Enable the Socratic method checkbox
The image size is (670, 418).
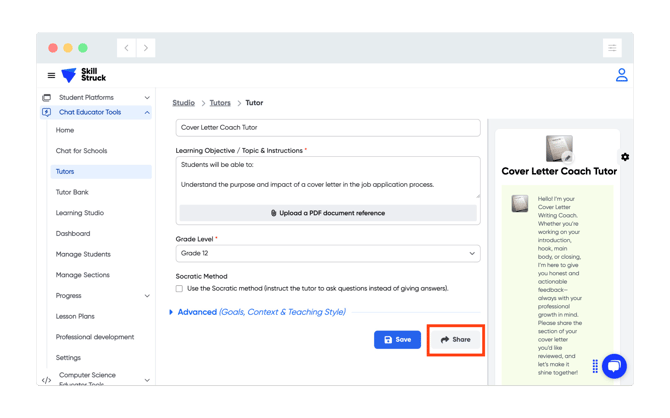point(180,288)
